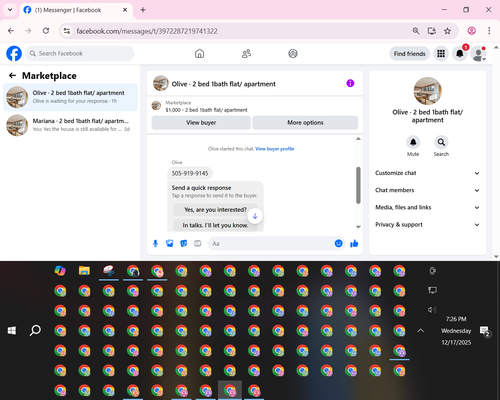Search in conversation using the magnifier icon
500x400 pixels.
tap(441, 142)
